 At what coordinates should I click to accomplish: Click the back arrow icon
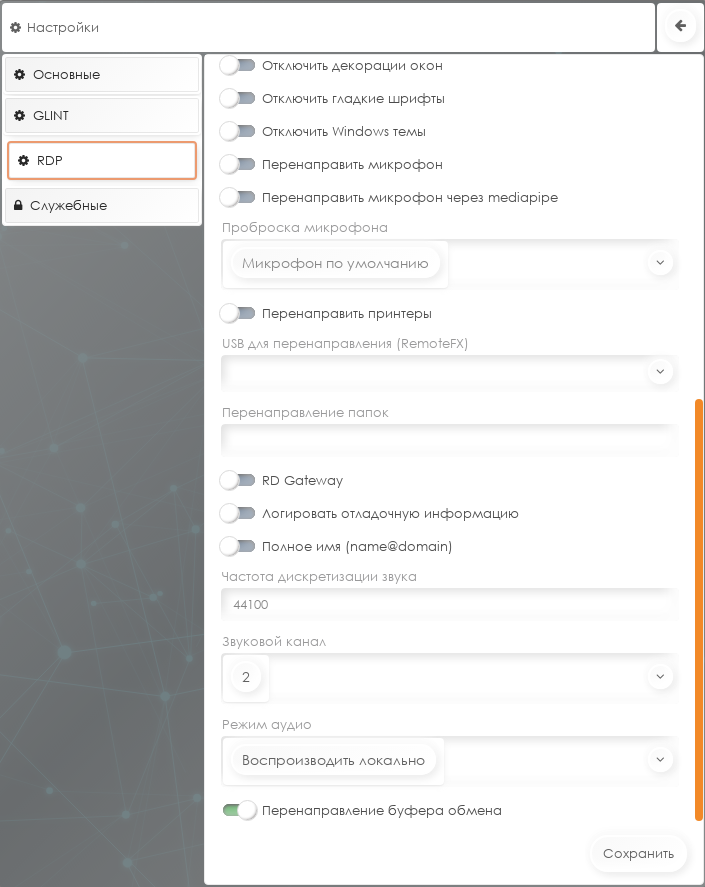(680, 25)
